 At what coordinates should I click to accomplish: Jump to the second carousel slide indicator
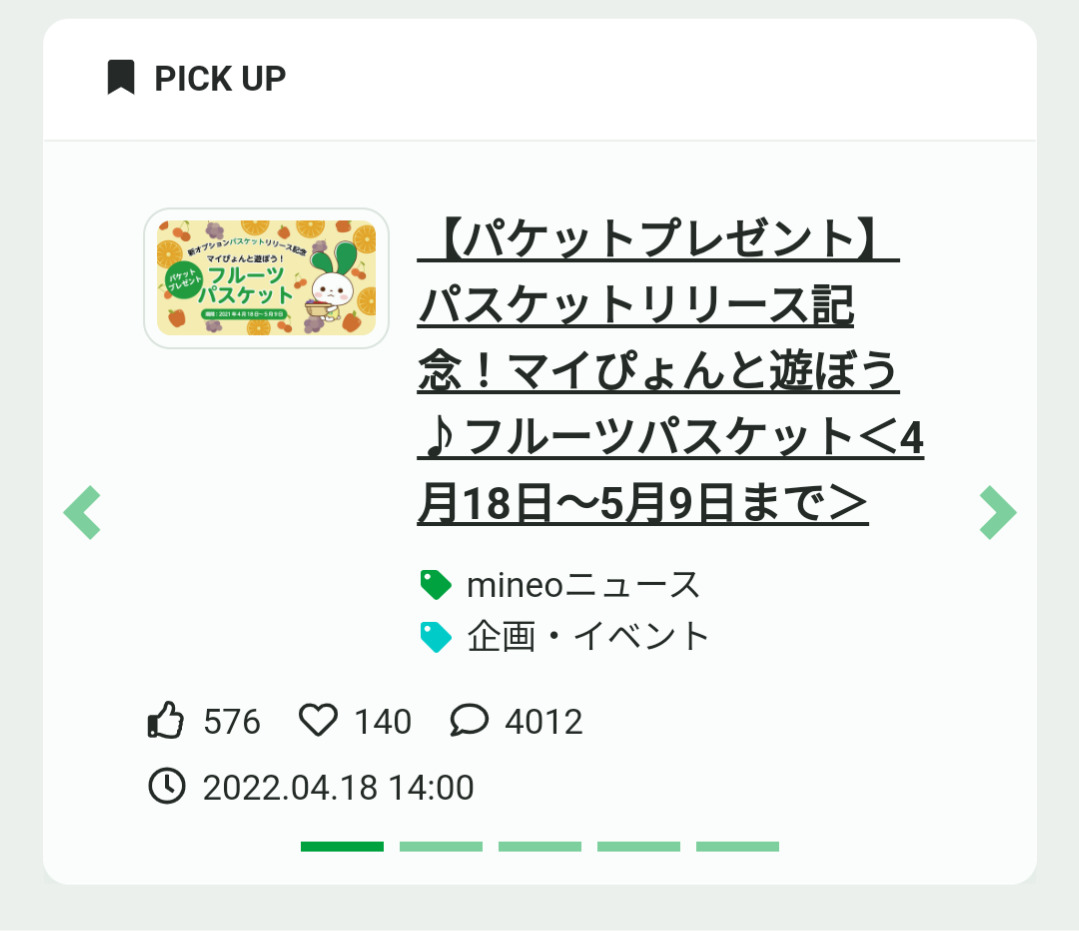(441, 847)
